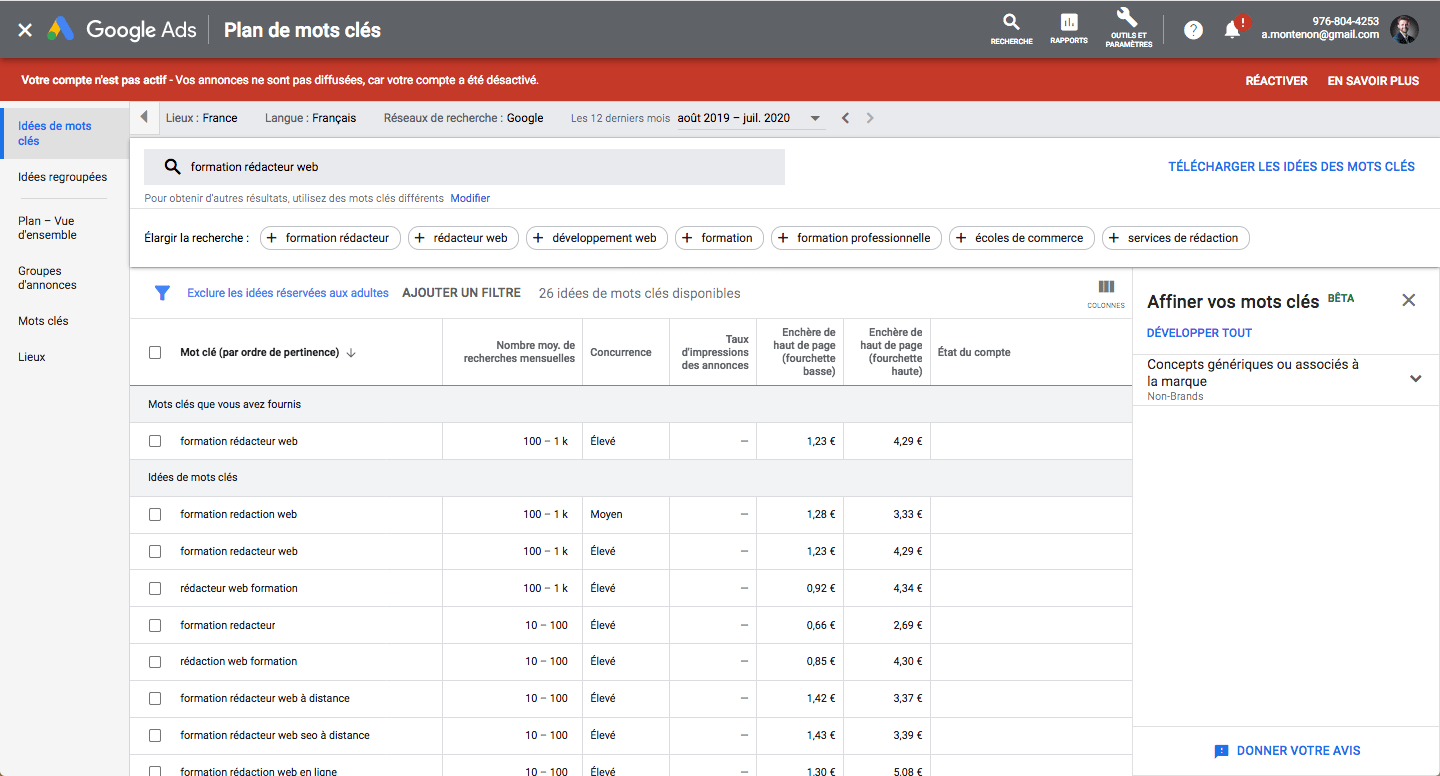Check the 'formation redacteur web' idea row
The image size is (1440, 776).
pyautogui.click(x=155, y=551)
